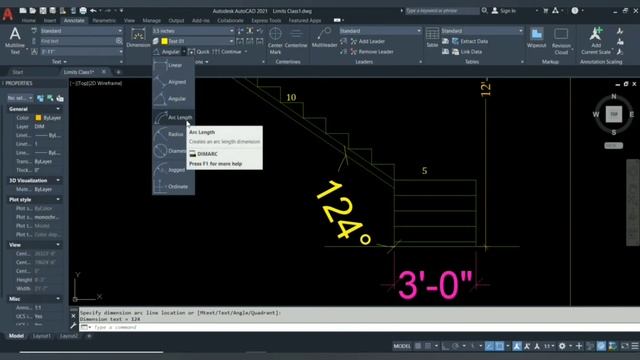Open the AutoCAD application menu
The image size is (640, 360).
click(x=8, y=15)
